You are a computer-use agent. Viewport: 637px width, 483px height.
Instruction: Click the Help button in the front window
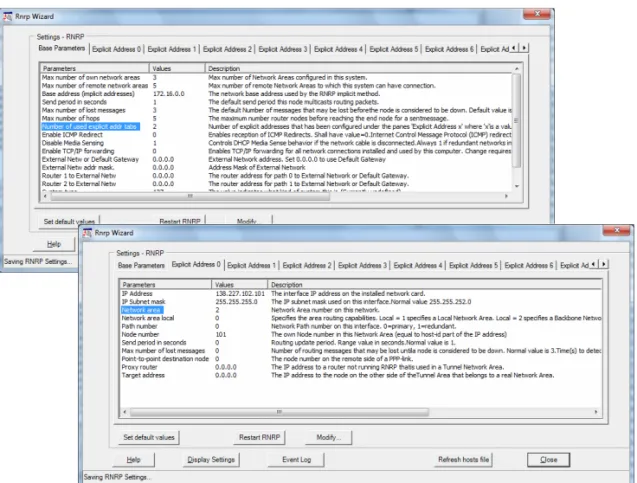pyautogui.click(x=133, y=460)
